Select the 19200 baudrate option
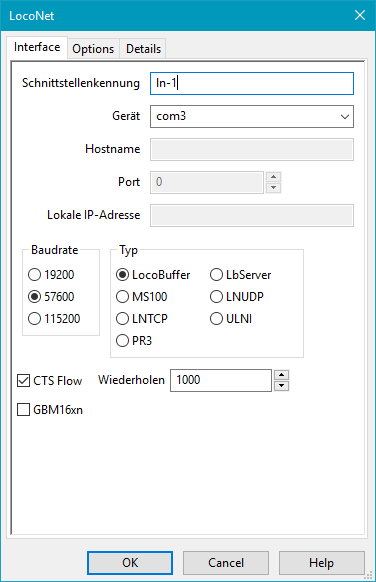This screenshot has height=582, width=376. point(35,275)
